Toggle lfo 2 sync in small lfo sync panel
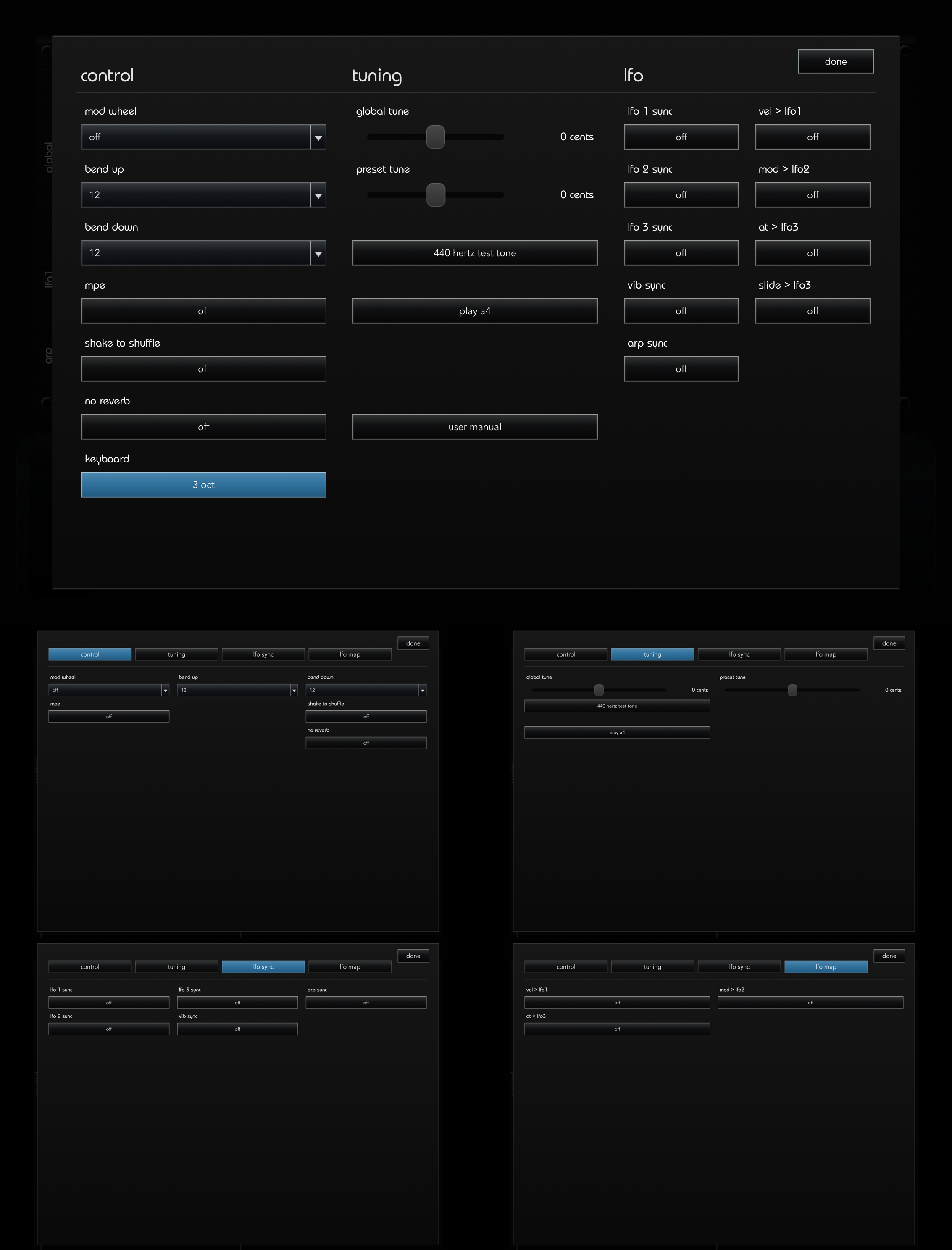952x1250 pixels. [109, 1029]
